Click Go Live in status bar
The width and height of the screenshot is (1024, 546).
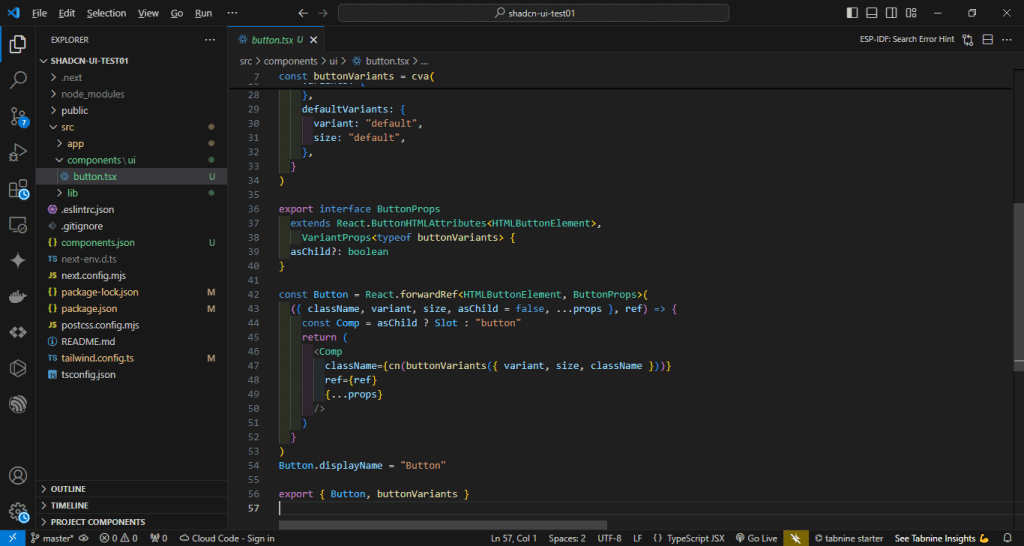756,538
